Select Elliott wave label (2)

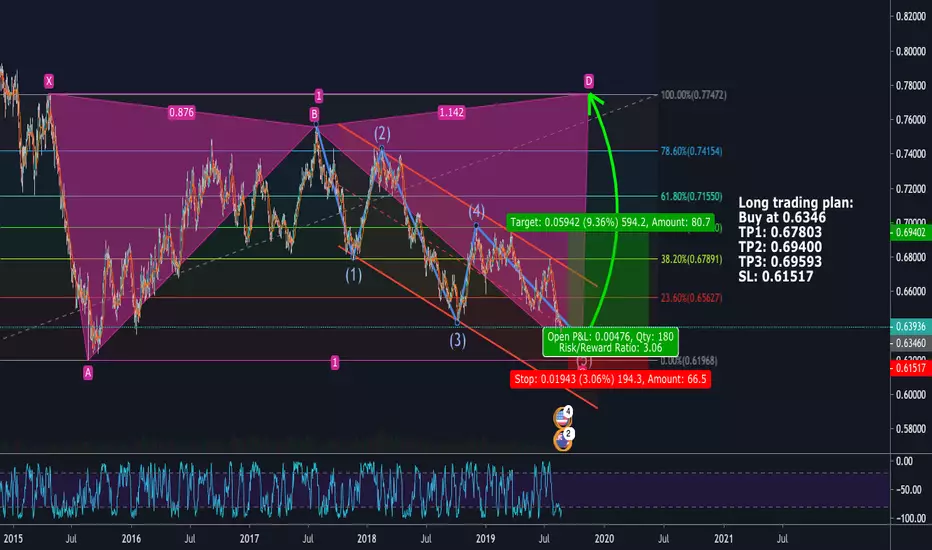pyautogui.click(x=382, y=133)
